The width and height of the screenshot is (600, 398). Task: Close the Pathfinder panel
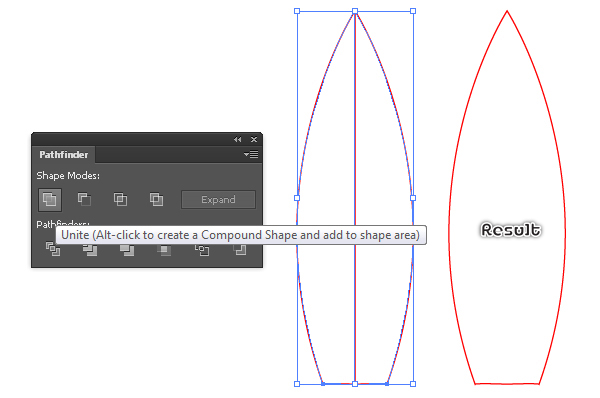coord(254,139)
